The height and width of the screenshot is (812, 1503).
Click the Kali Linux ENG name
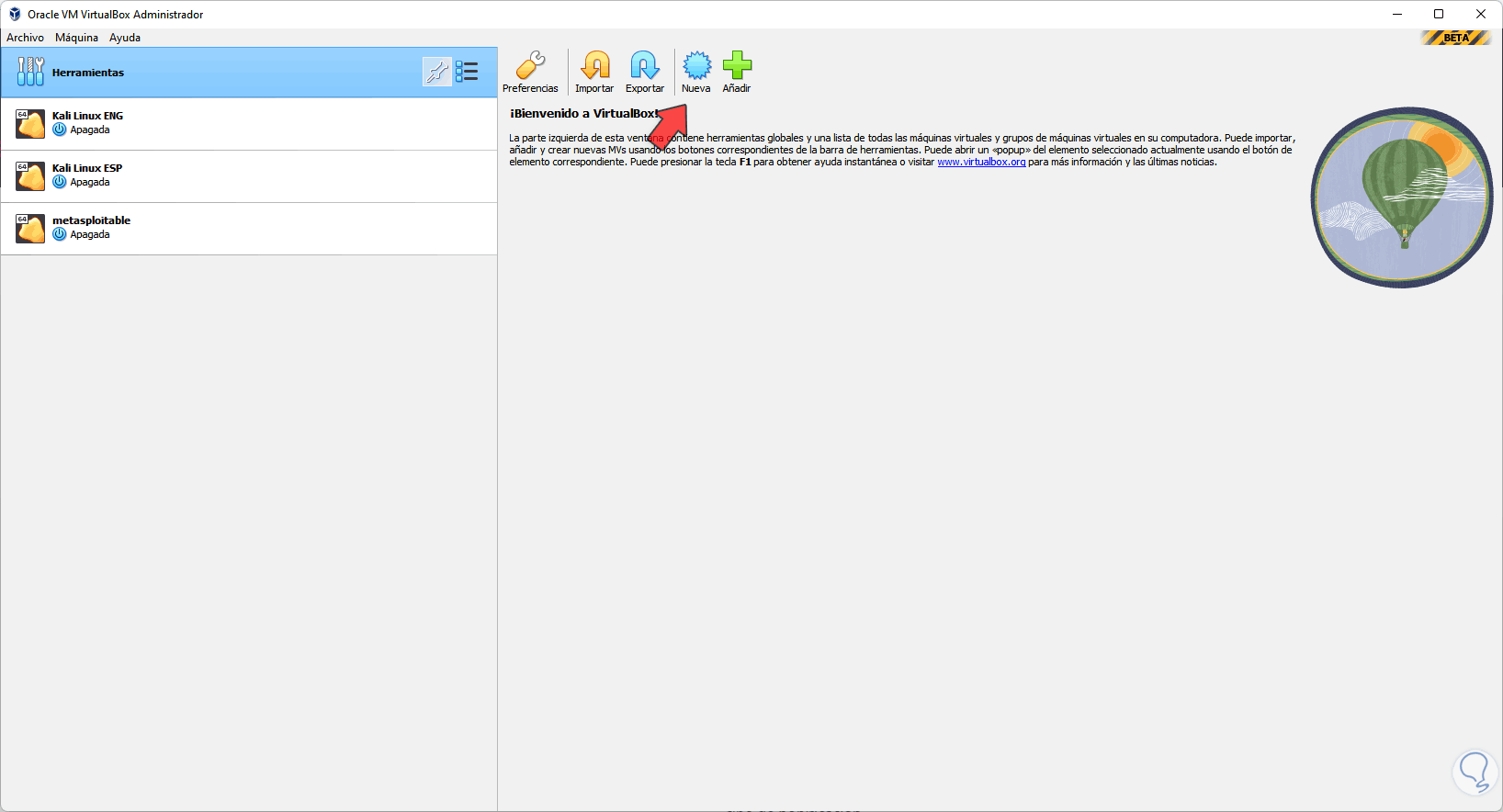click(x=87, y=116)
